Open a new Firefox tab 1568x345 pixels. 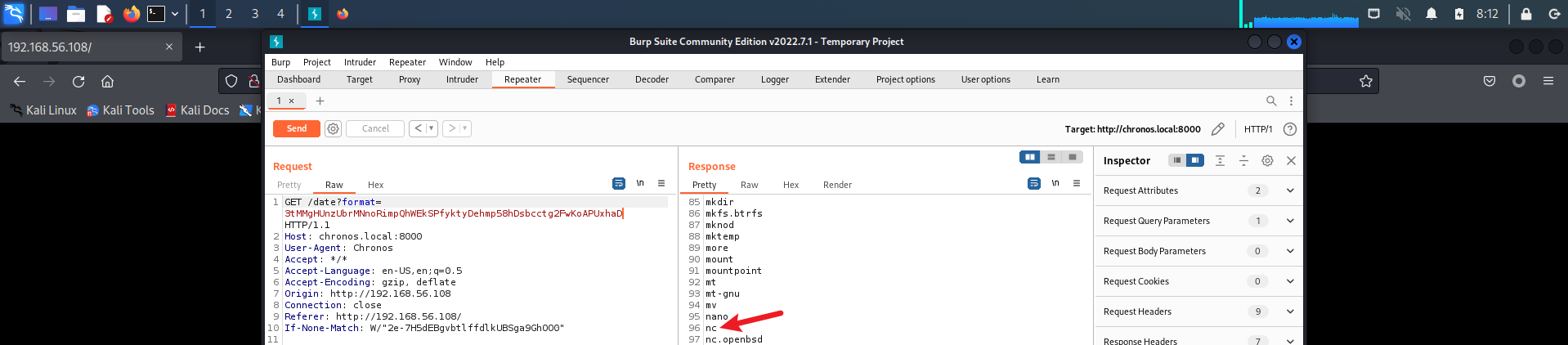(199, 47)
